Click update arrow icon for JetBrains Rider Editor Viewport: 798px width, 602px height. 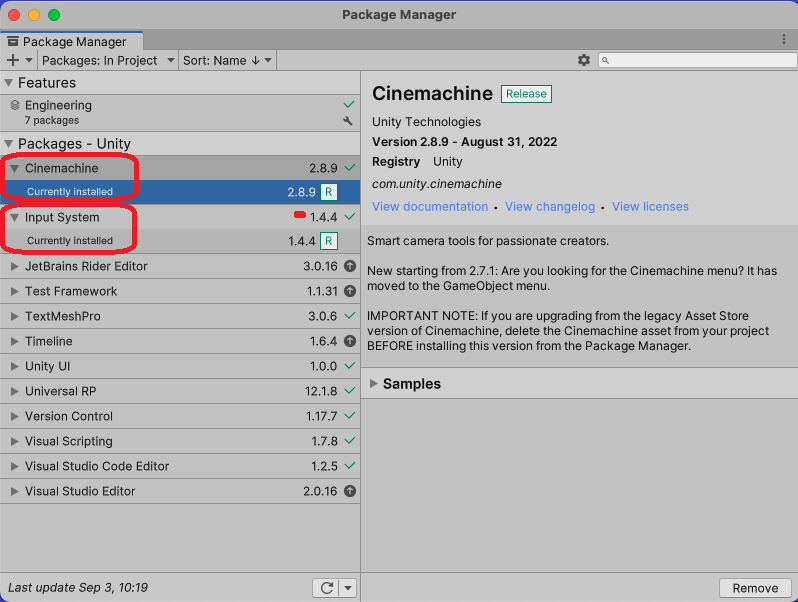[x=349, y=267]
